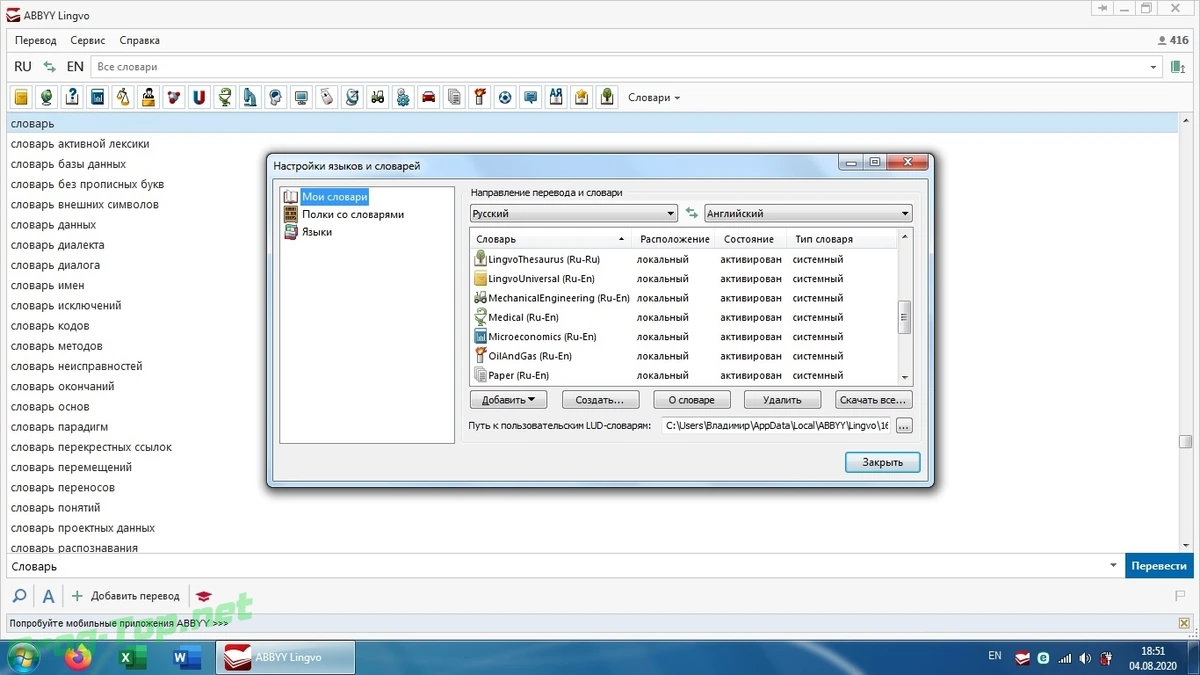Open the Справка menu
The width and height of the screenshot is (1200, 675).
(139, 41)
